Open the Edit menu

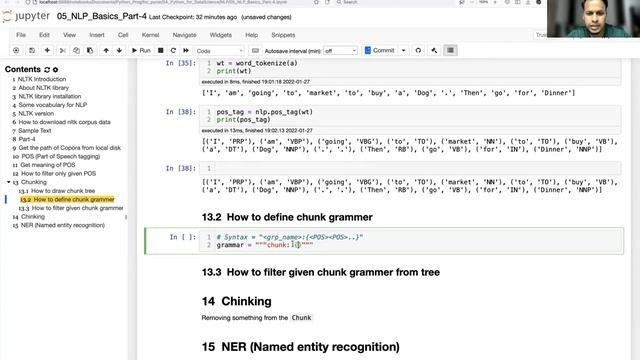click(44, 35)
